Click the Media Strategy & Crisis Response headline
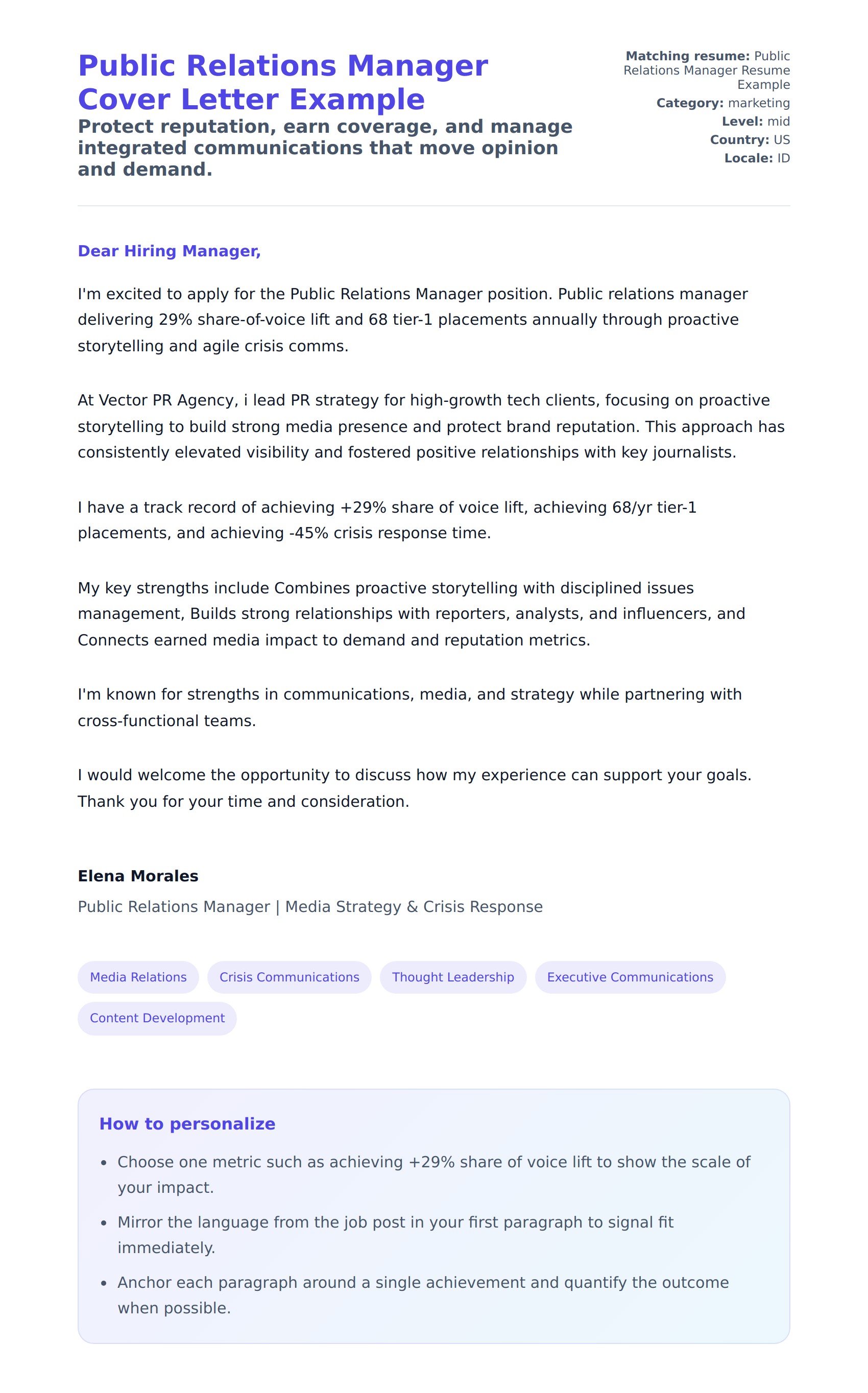 (x=310, y=907)
